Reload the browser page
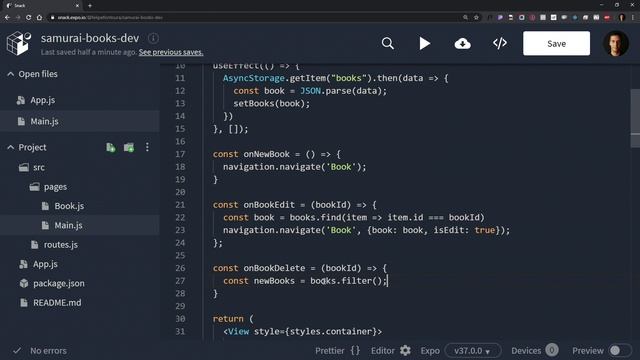The width and height of the screenshot is (640, 360). 29,18
